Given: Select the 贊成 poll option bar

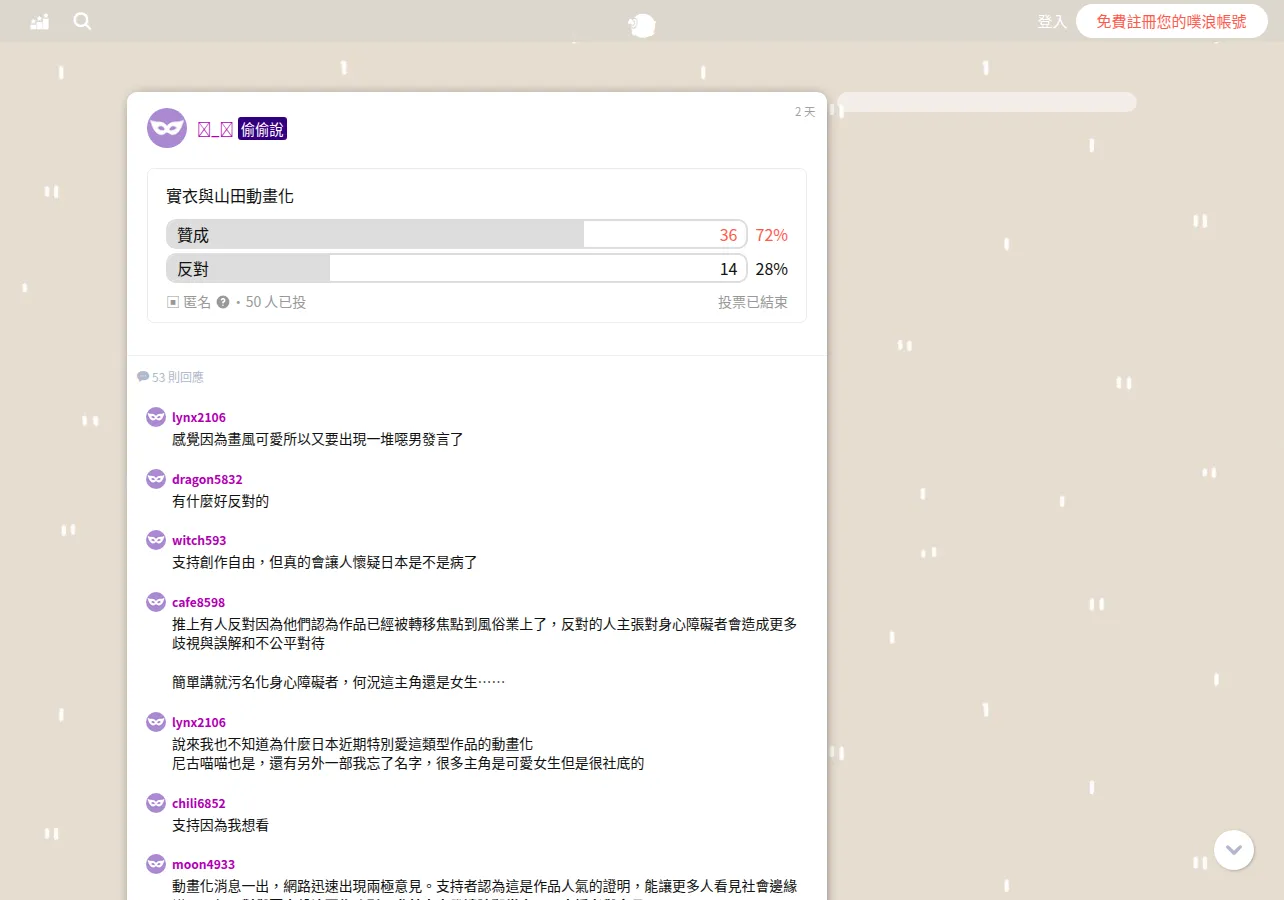Looking at the screenshot, I should tap(457, 235).
